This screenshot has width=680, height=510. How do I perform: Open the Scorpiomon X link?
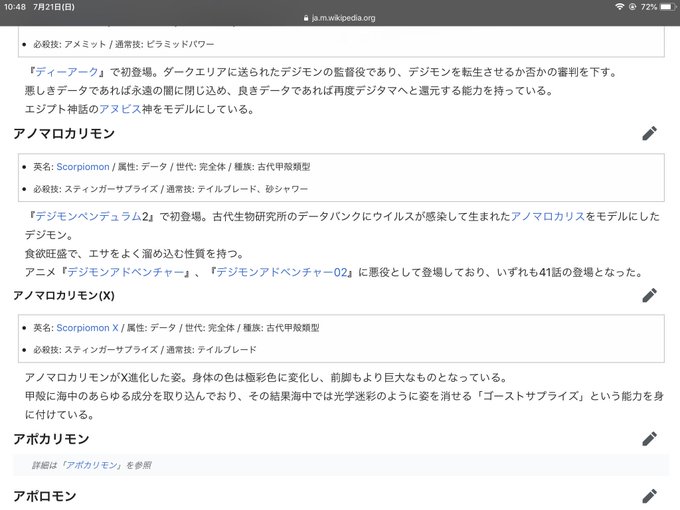(87, 328)
